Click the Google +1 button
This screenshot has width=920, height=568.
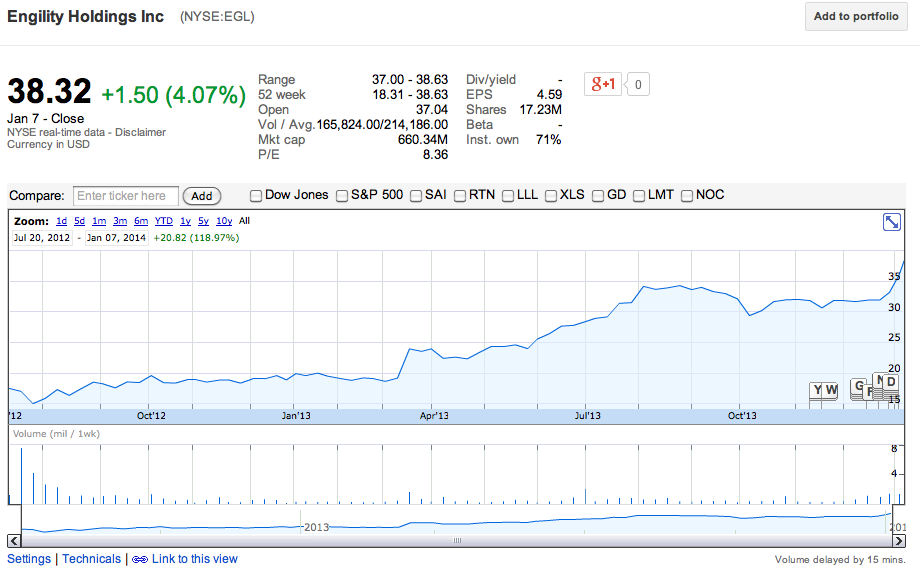603,84
